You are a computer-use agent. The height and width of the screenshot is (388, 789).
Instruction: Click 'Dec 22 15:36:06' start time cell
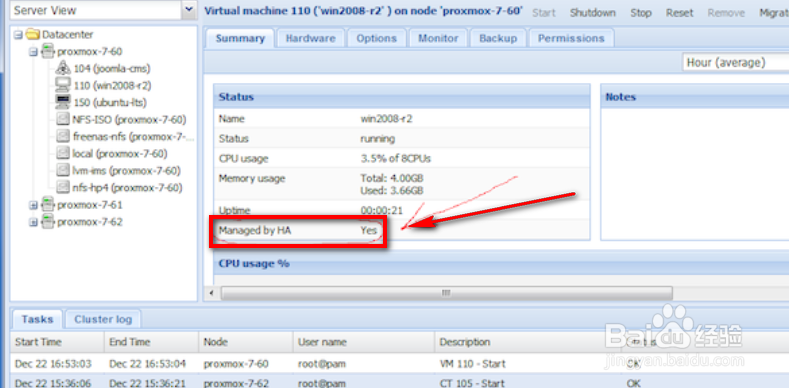tap(53, 383)
